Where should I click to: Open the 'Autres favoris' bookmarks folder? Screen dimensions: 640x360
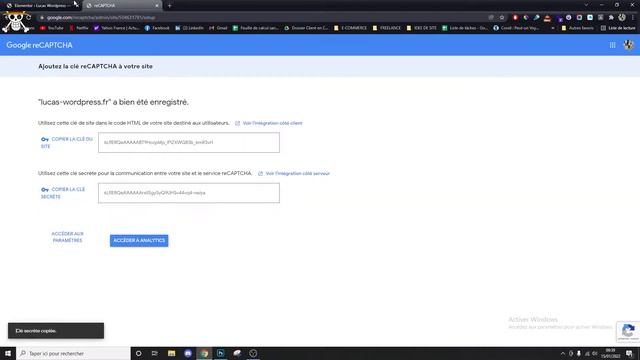coord(578,28)
